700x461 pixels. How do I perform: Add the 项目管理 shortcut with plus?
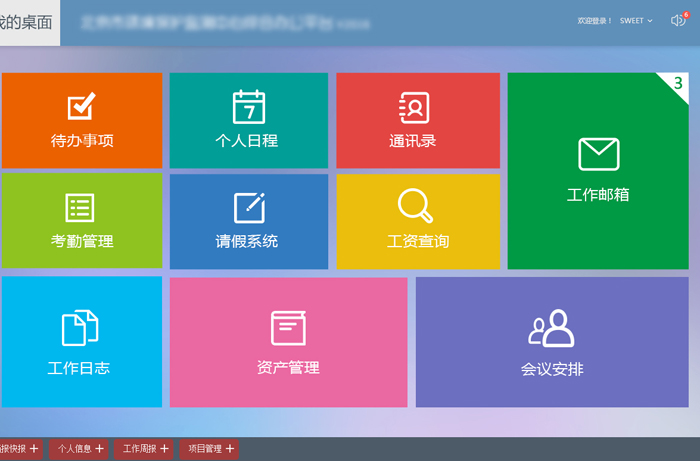(230, 449)
